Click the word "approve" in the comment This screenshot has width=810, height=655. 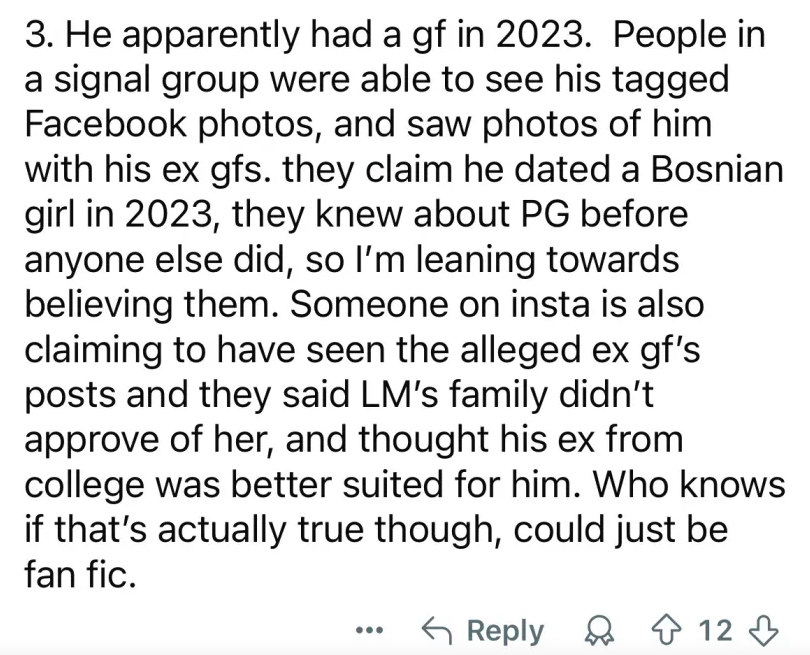85,442
